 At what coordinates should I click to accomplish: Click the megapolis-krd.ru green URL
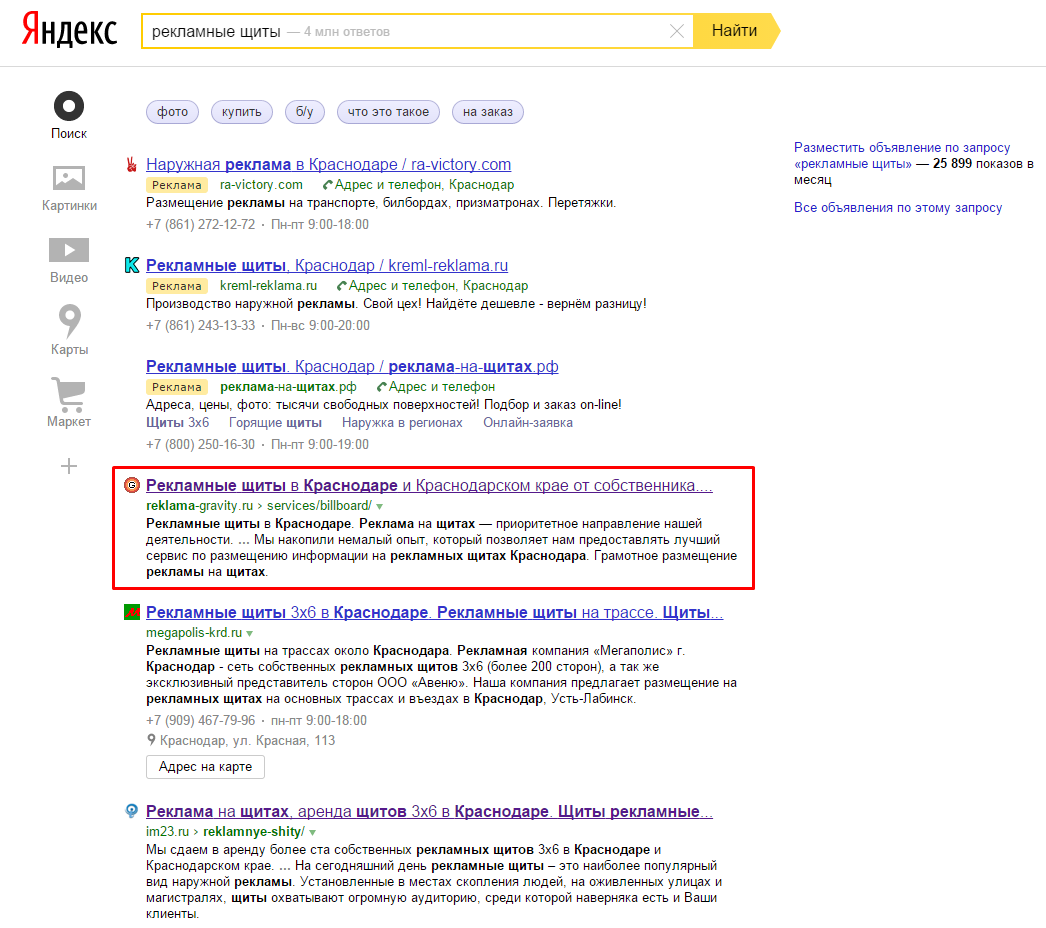point(194,632)
